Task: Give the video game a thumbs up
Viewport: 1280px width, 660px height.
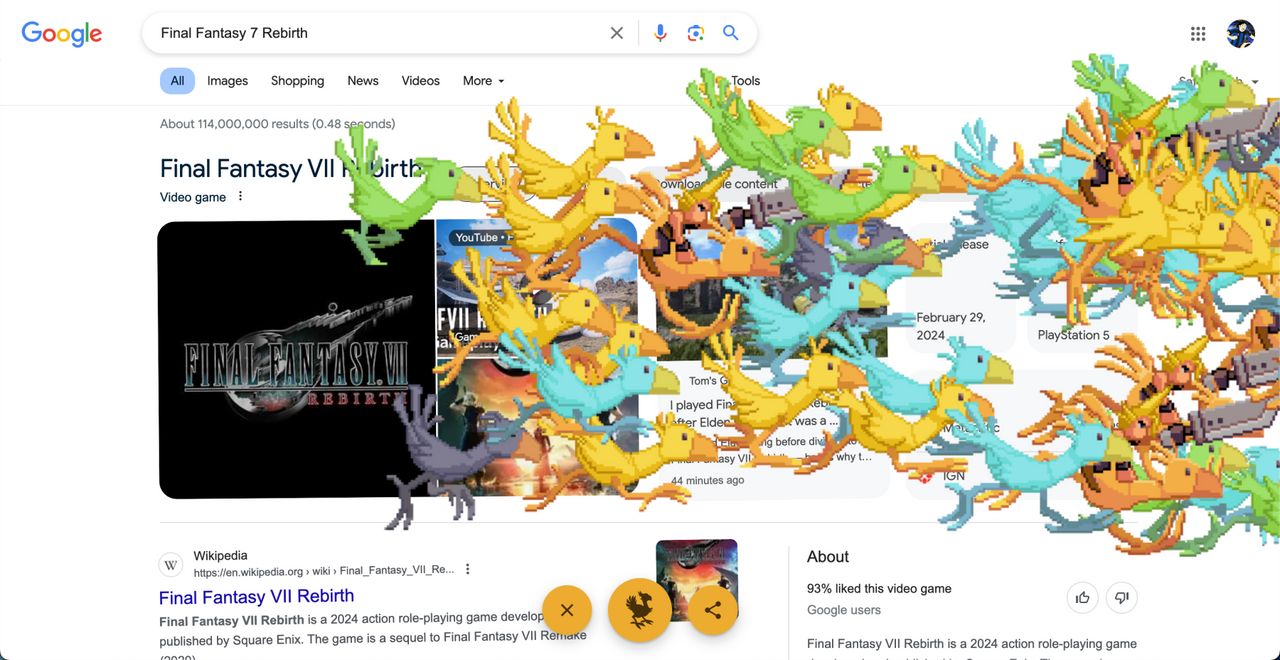Action: coord(1083,598)
